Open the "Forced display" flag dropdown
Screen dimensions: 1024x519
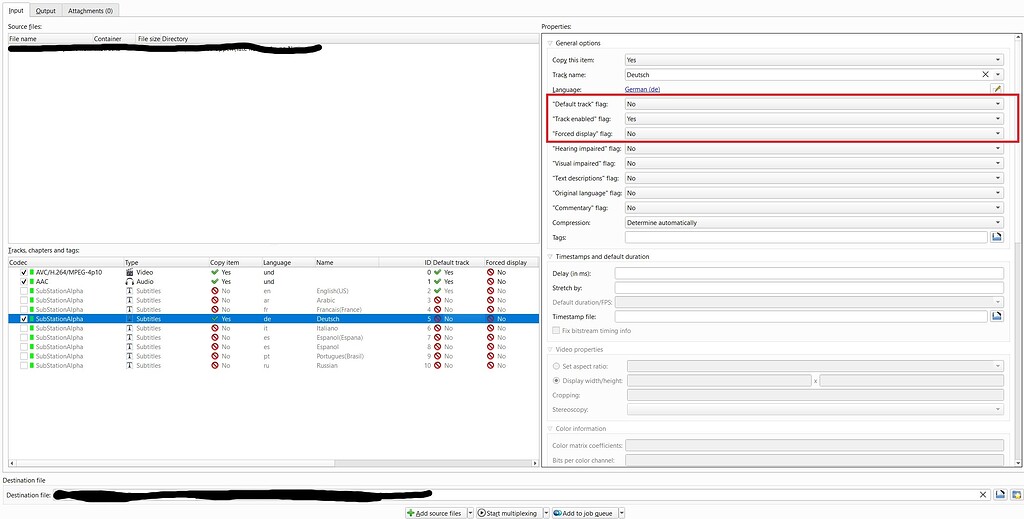tap(813, 133)
